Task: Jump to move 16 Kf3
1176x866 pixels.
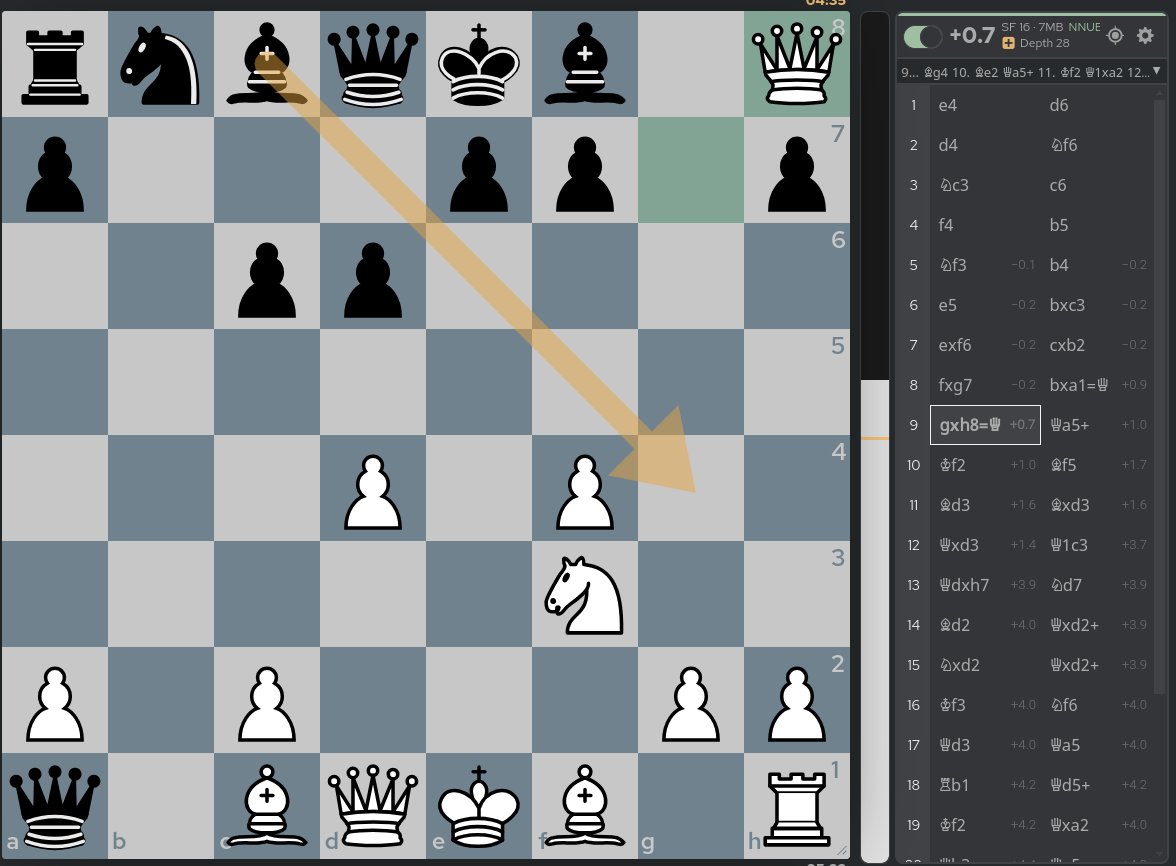Action: click(x=986, y=705)
